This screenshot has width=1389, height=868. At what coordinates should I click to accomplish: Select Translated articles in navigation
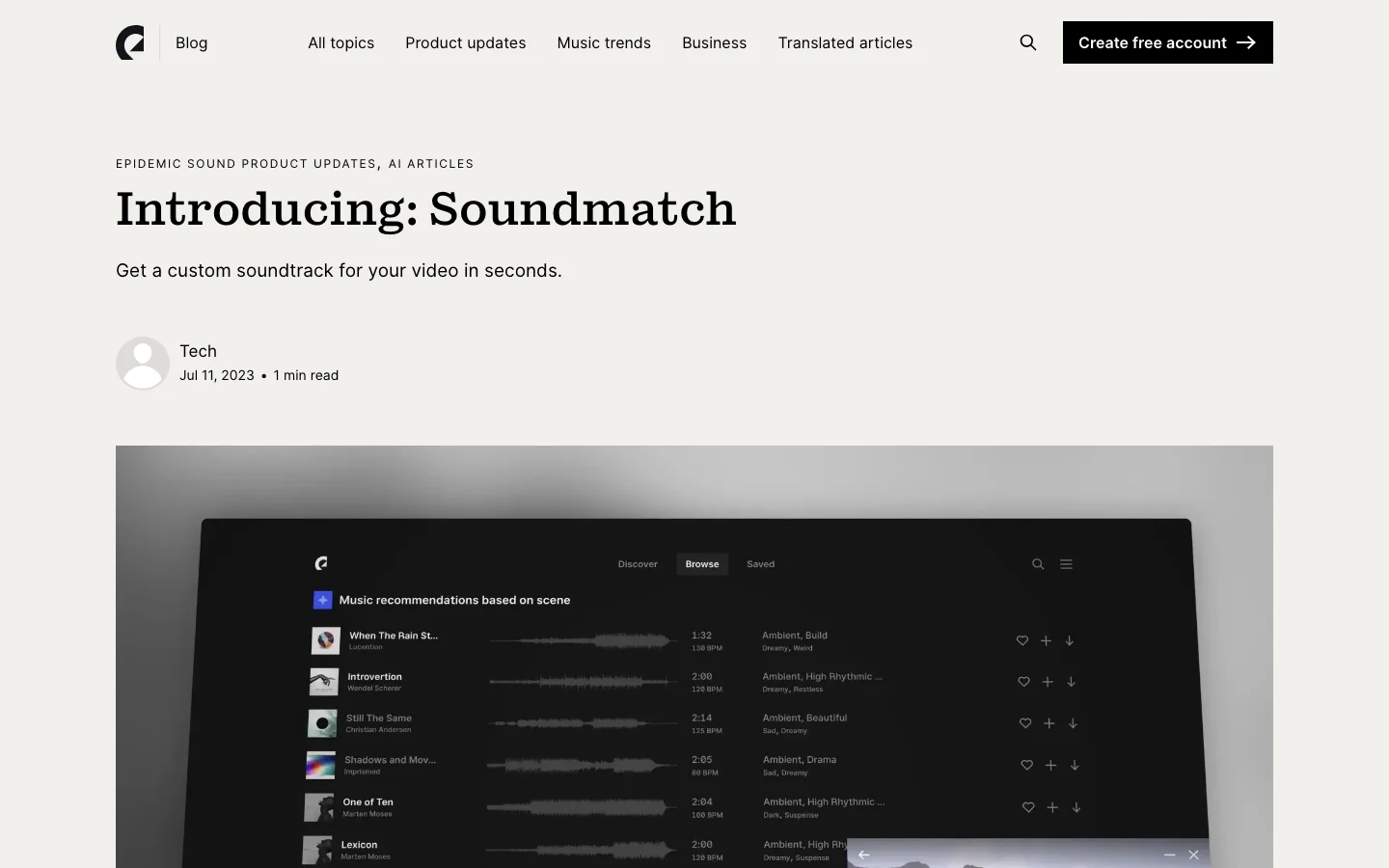[x=845, y=42]
